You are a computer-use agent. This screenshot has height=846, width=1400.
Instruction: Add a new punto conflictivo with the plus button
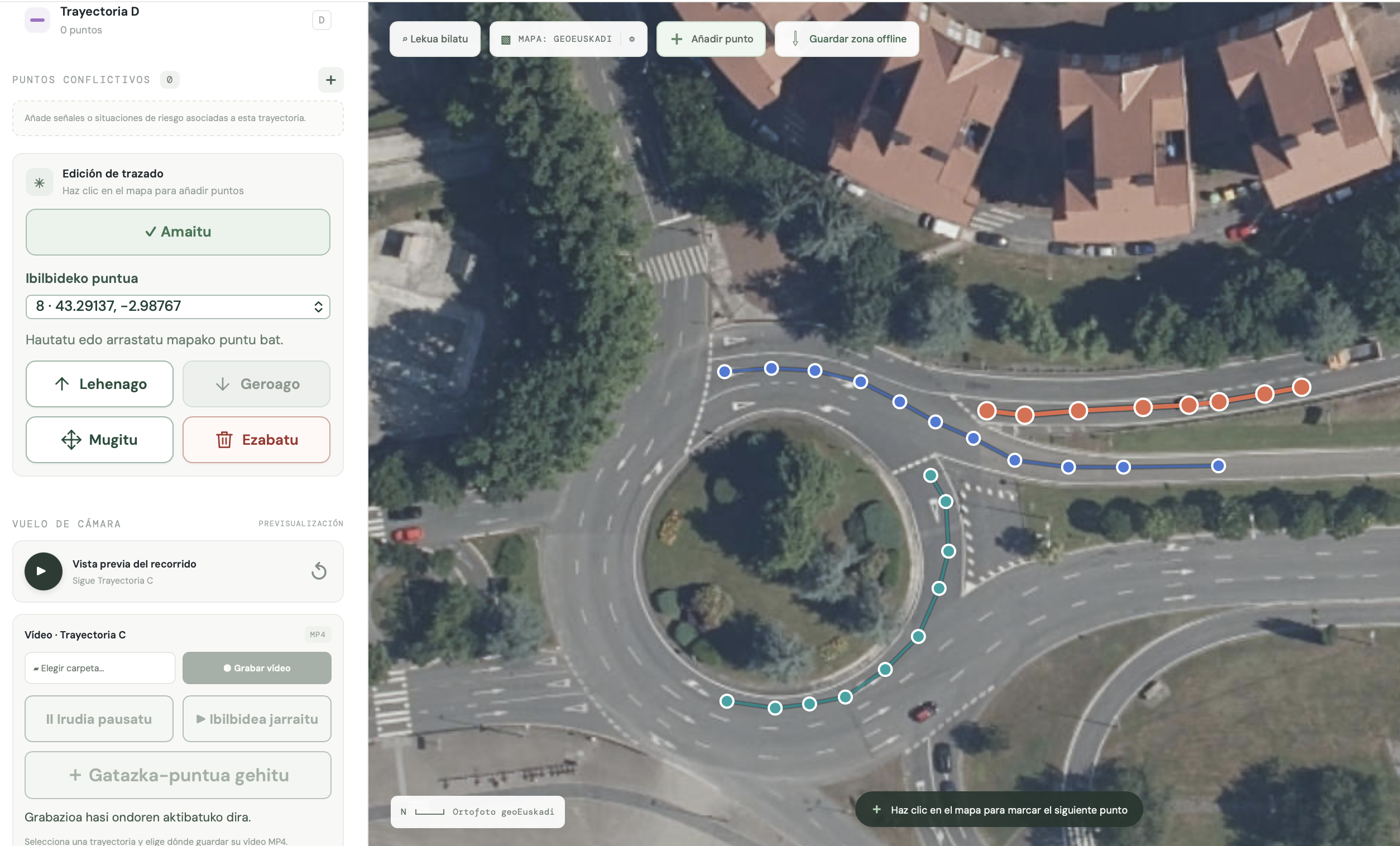coord(330,80)
